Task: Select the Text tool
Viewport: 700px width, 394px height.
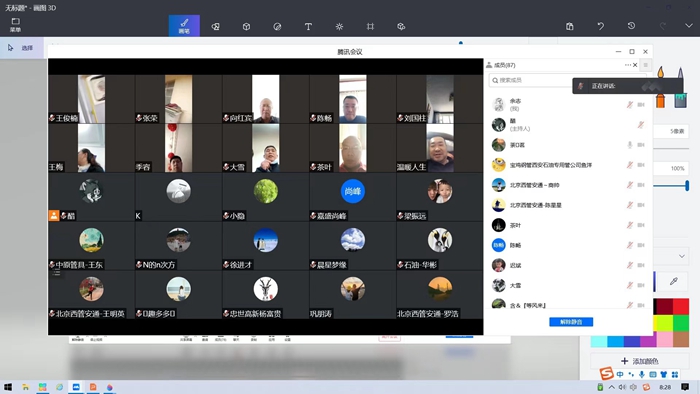Action: click(308, 26)
